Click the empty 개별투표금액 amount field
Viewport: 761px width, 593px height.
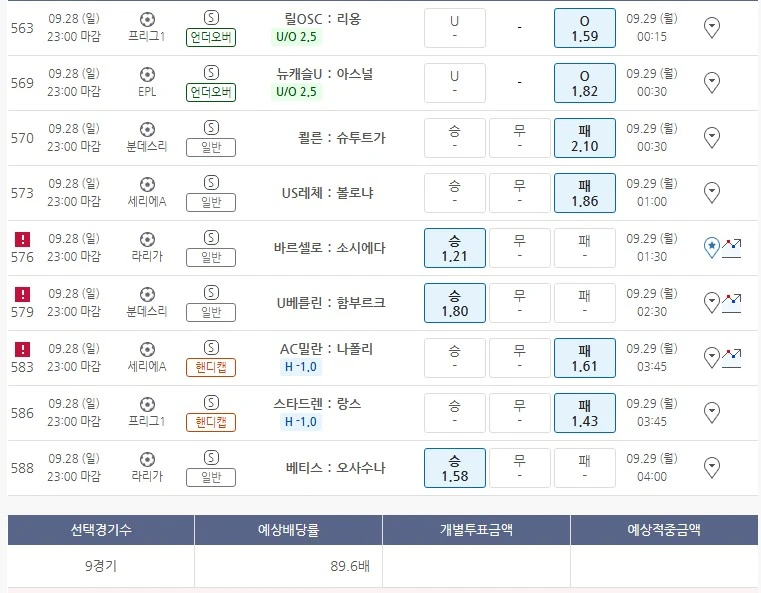(476, 566)
